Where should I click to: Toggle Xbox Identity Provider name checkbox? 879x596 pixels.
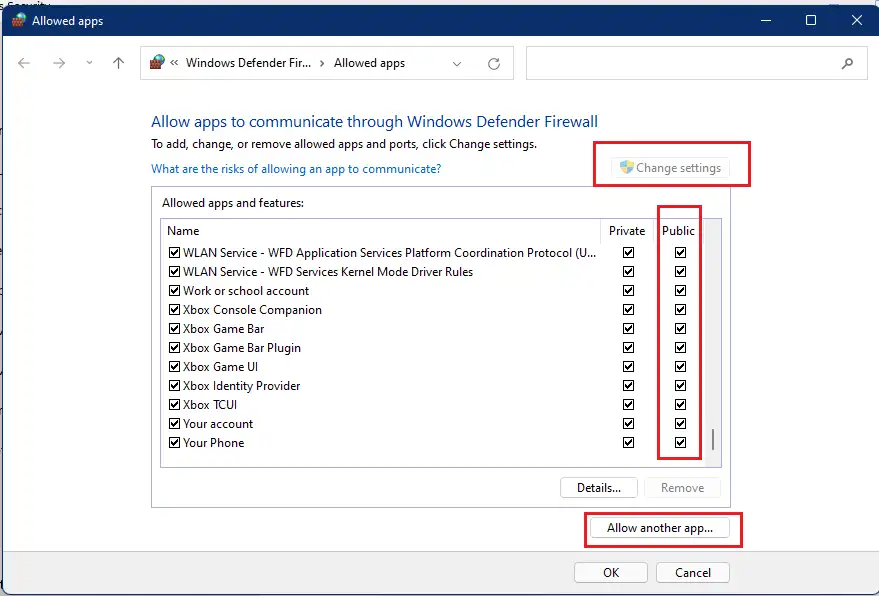(174, 386)
